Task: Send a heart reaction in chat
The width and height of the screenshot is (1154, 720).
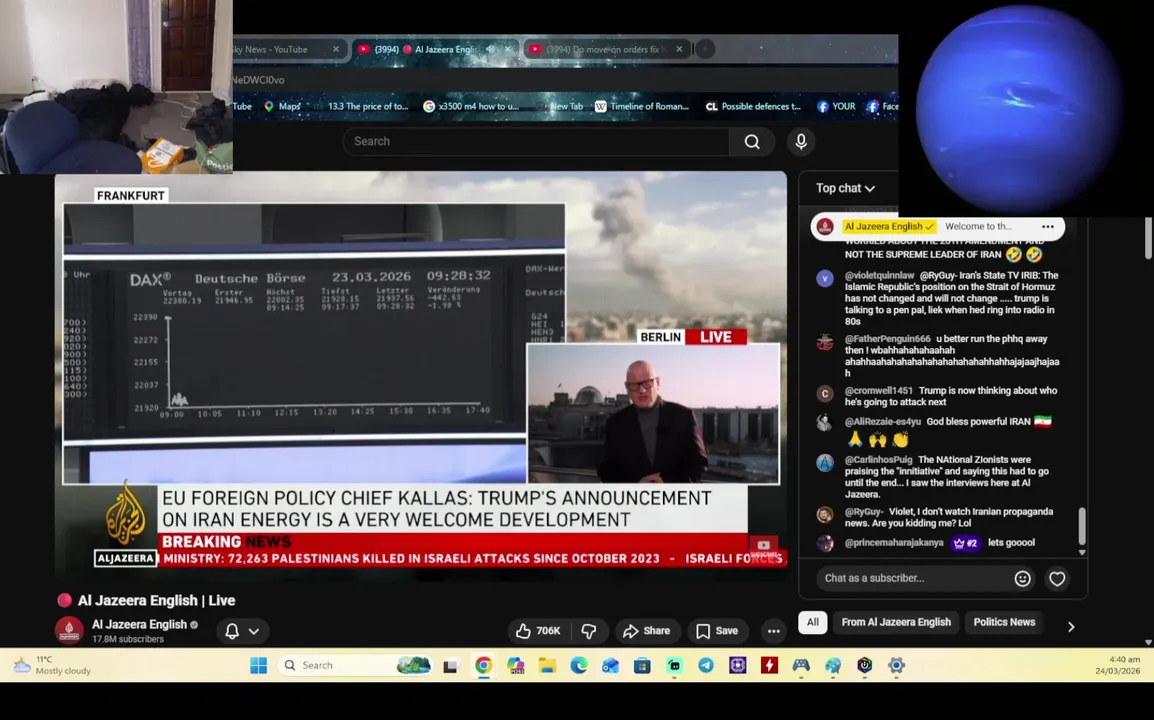Action: (x=1057, y=579)
